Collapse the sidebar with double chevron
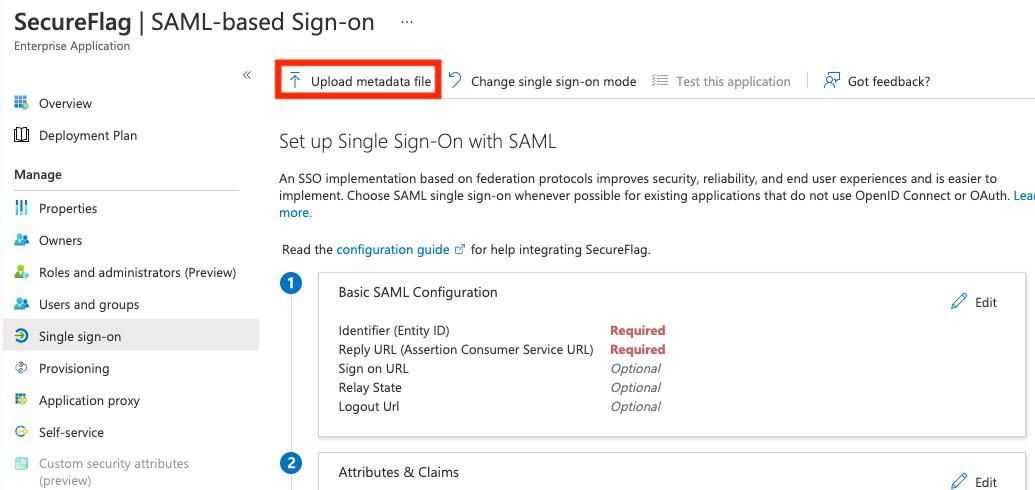 pos(247,75)
